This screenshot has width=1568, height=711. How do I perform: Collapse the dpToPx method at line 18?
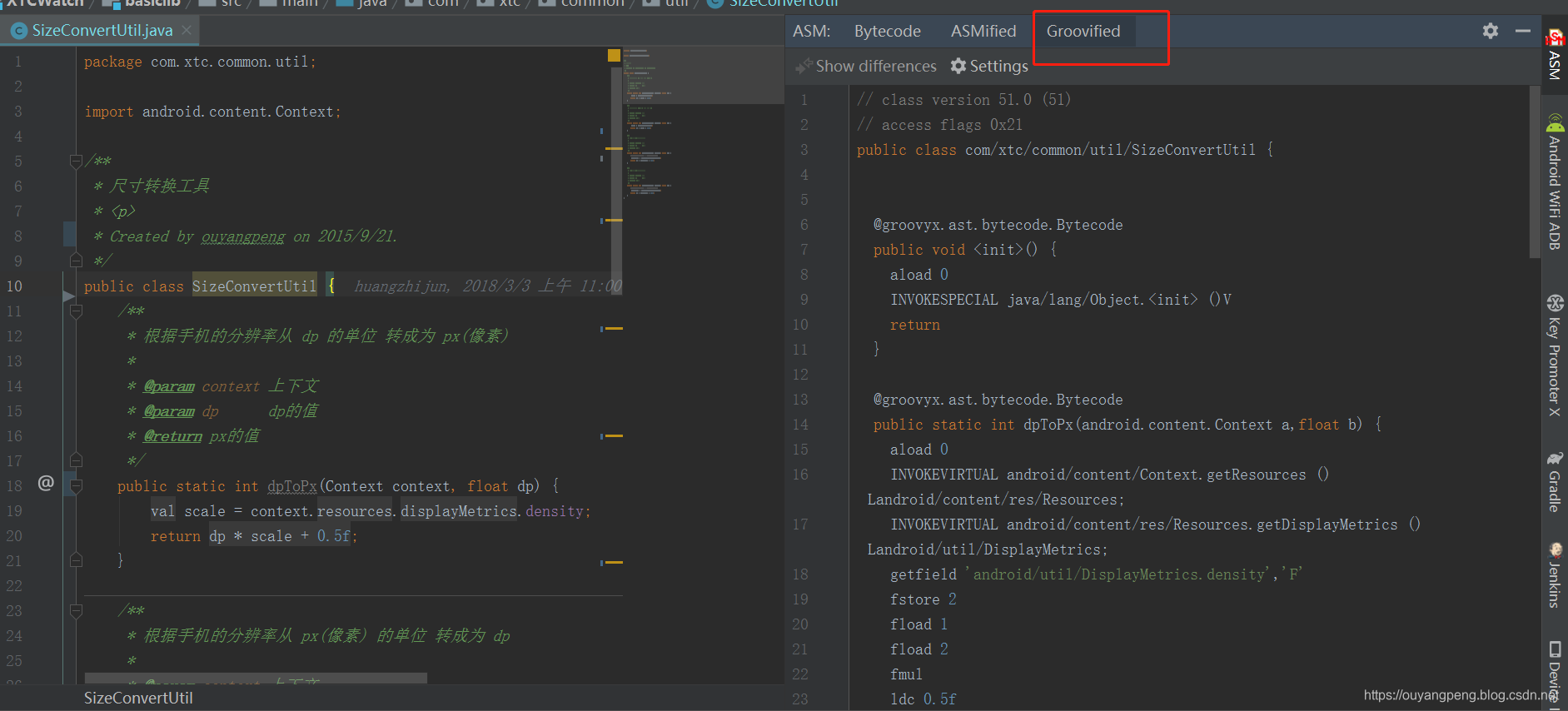tap(76, 485)
